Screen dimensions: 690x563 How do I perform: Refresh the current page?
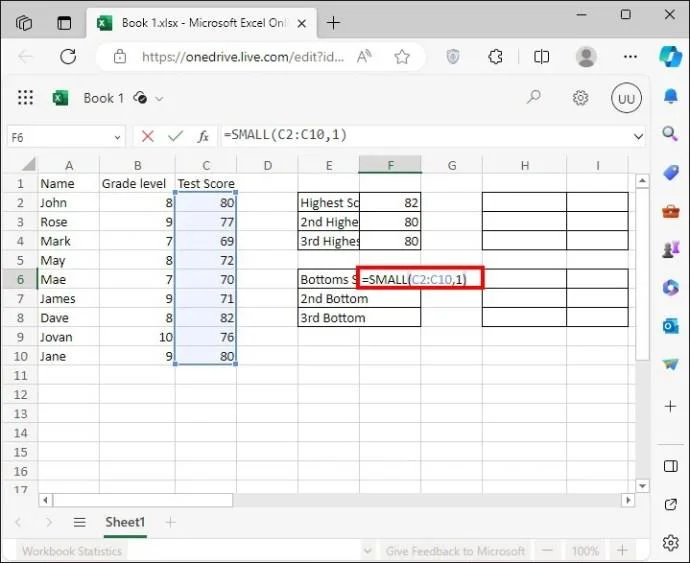(x=68, y=56)
